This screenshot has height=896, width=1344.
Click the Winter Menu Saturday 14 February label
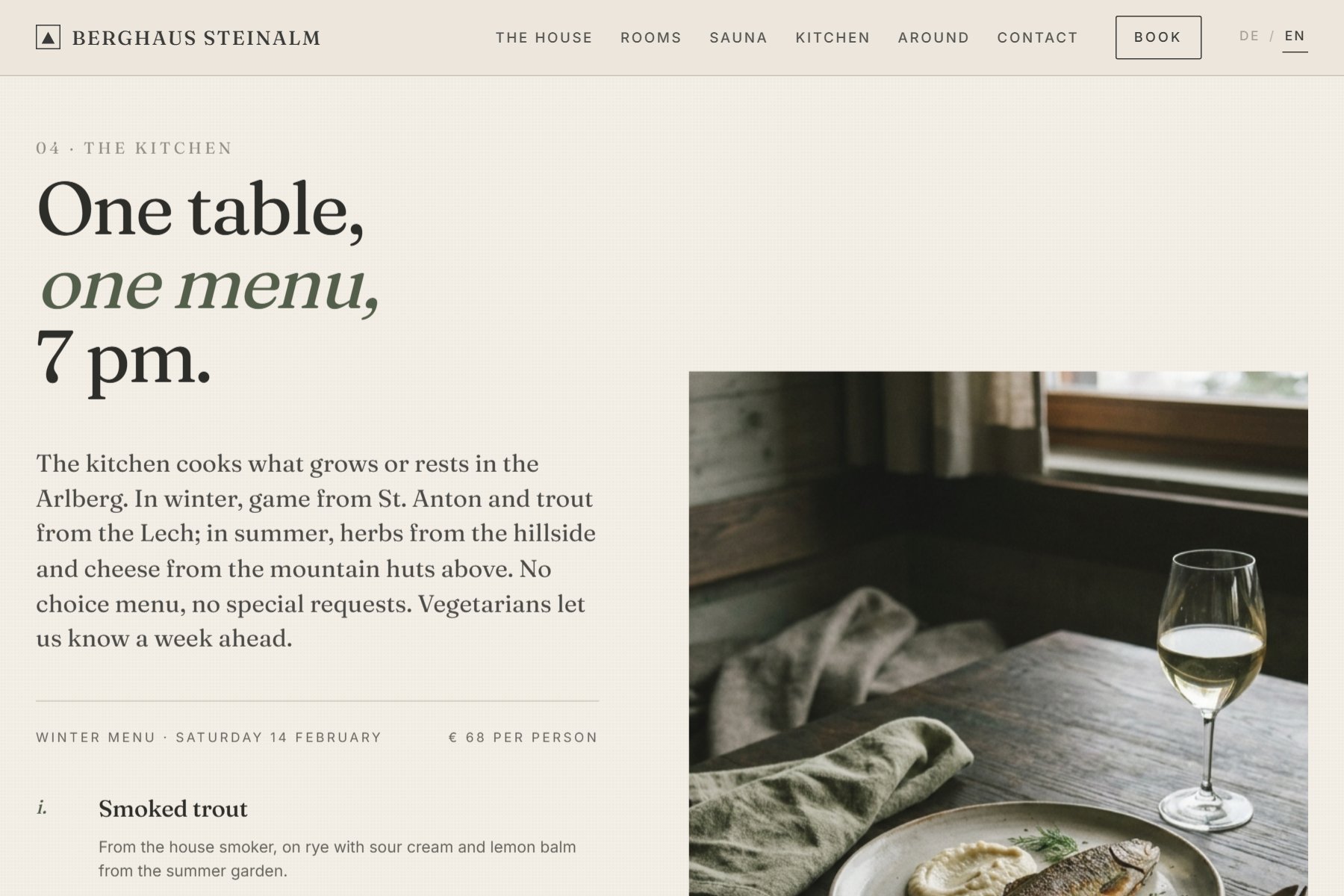(x=208, y=738)
